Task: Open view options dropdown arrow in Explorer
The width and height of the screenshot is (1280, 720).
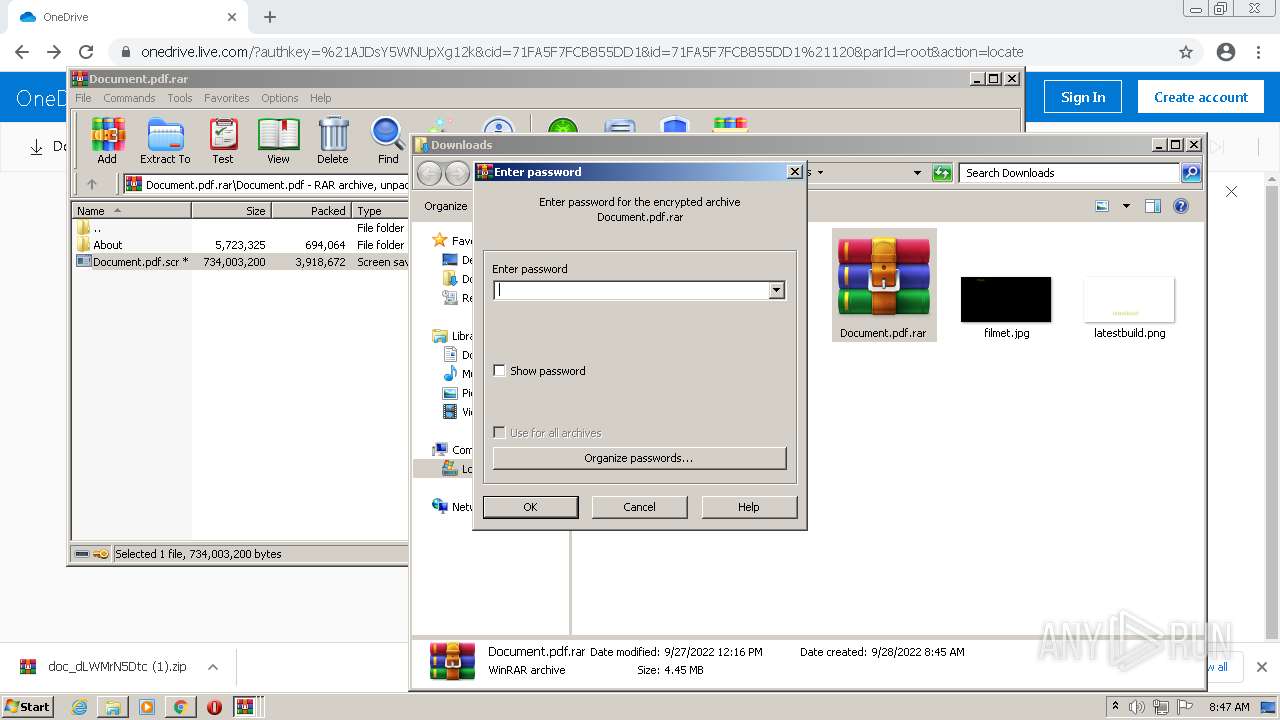Action: coord(1126,206)
